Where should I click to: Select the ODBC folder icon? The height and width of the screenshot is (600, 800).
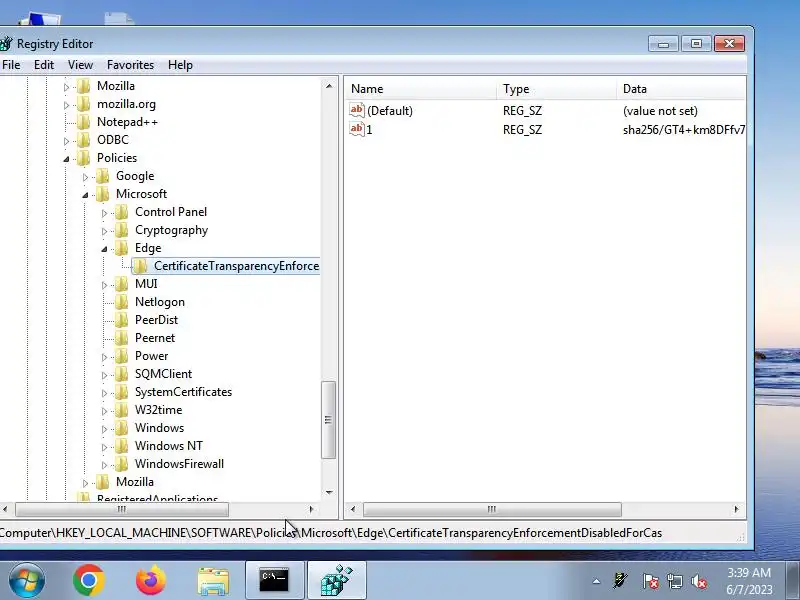[83, 140]
